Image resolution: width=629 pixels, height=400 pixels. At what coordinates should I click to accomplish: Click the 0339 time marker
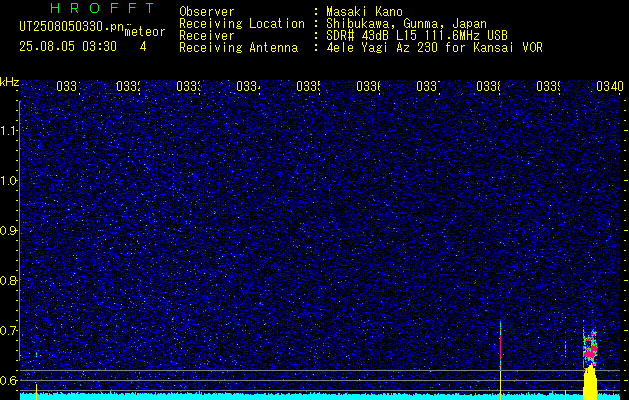click(548, 86)
